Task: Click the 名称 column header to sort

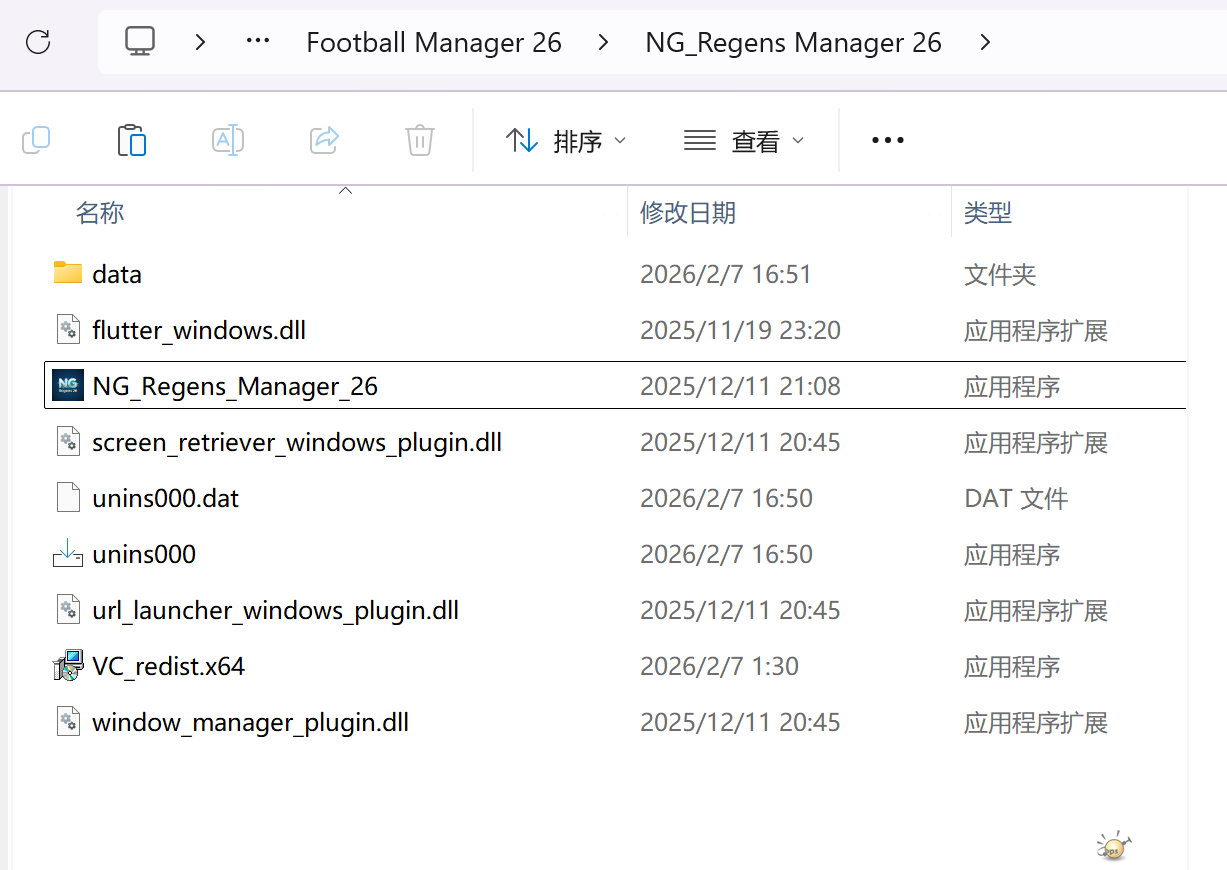Action: click(x=100, y=212)
